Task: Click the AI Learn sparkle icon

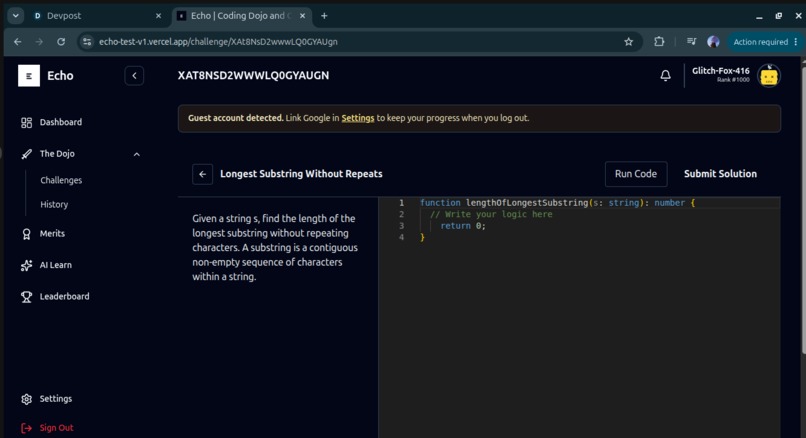Action: [x=26, y=265]
